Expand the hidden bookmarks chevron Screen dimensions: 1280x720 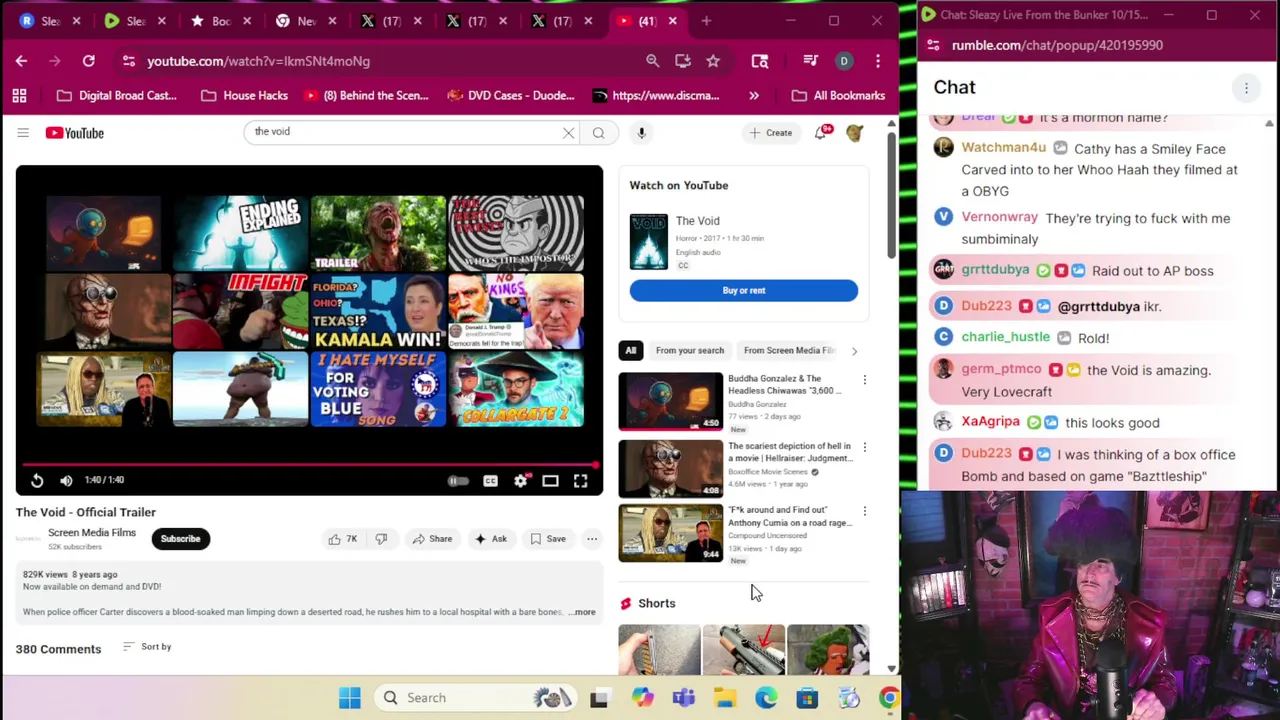point(754,95)
